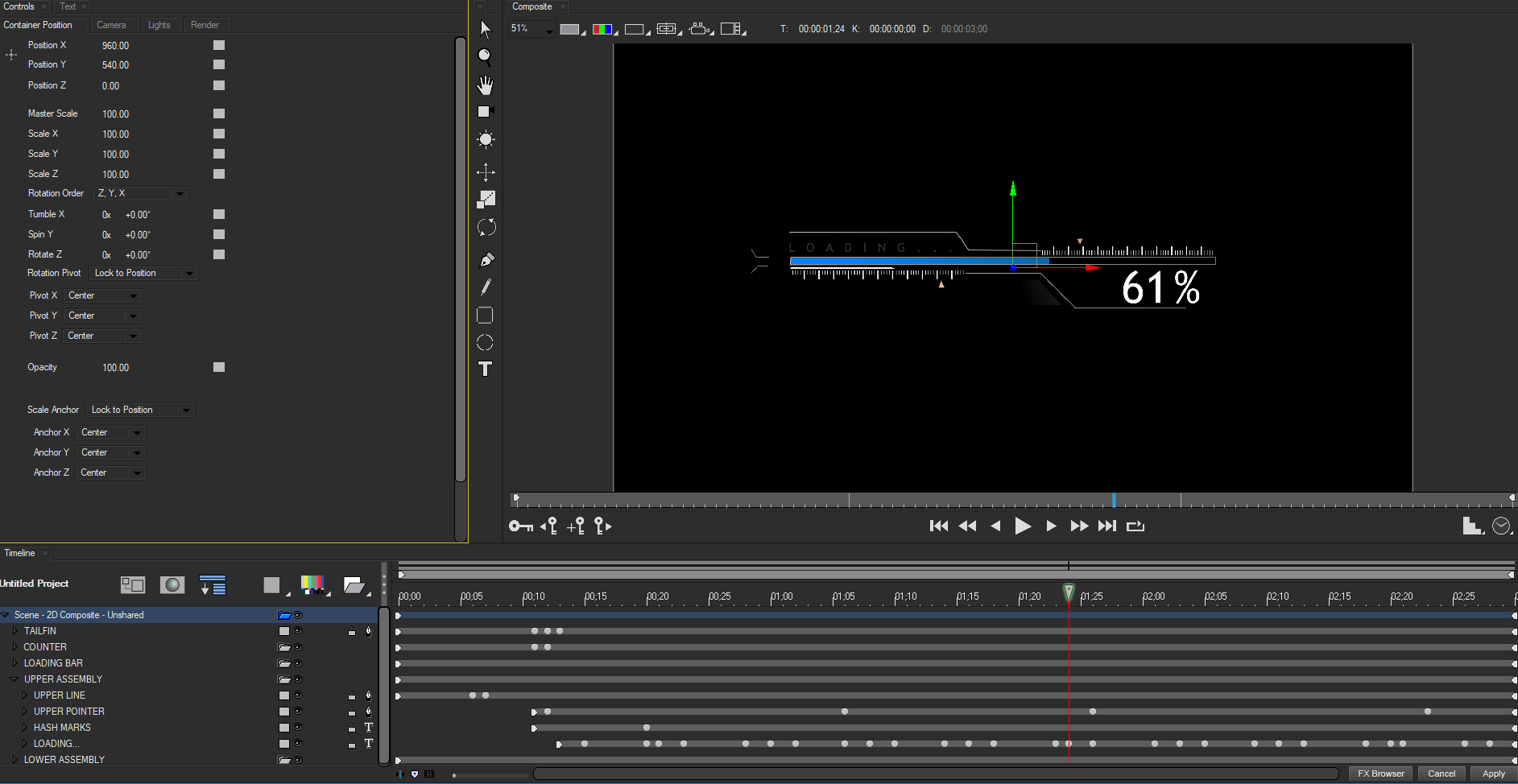Screen dimensions: 1518x784
Task: Toggle visibility of the COUNTER layer
Action: 298,646
